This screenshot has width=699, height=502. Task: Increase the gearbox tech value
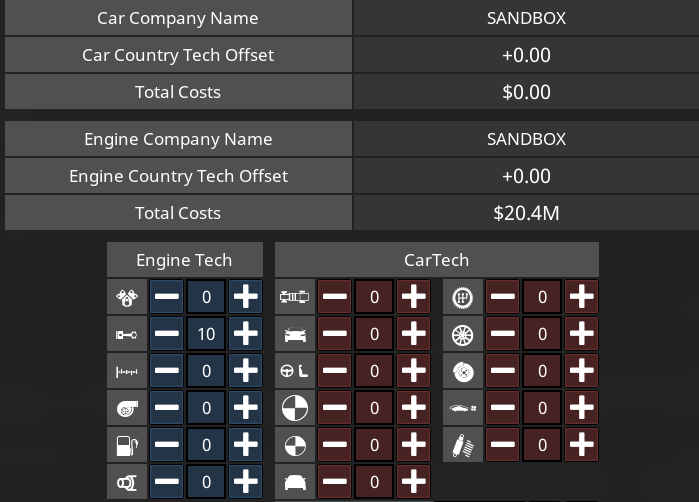coord(581,297)
